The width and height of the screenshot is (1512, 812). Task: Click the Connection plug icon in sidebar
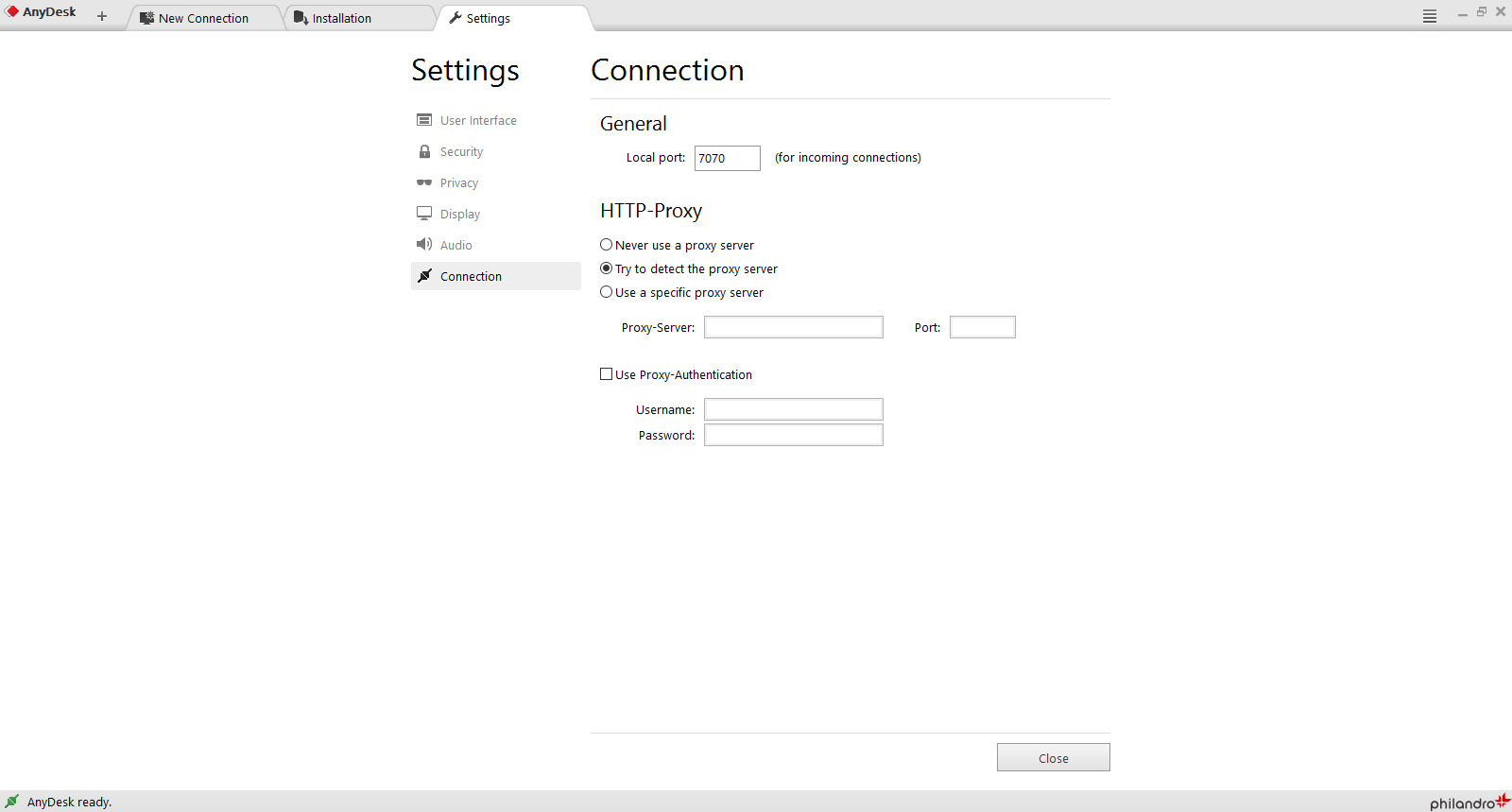[424, 276]
